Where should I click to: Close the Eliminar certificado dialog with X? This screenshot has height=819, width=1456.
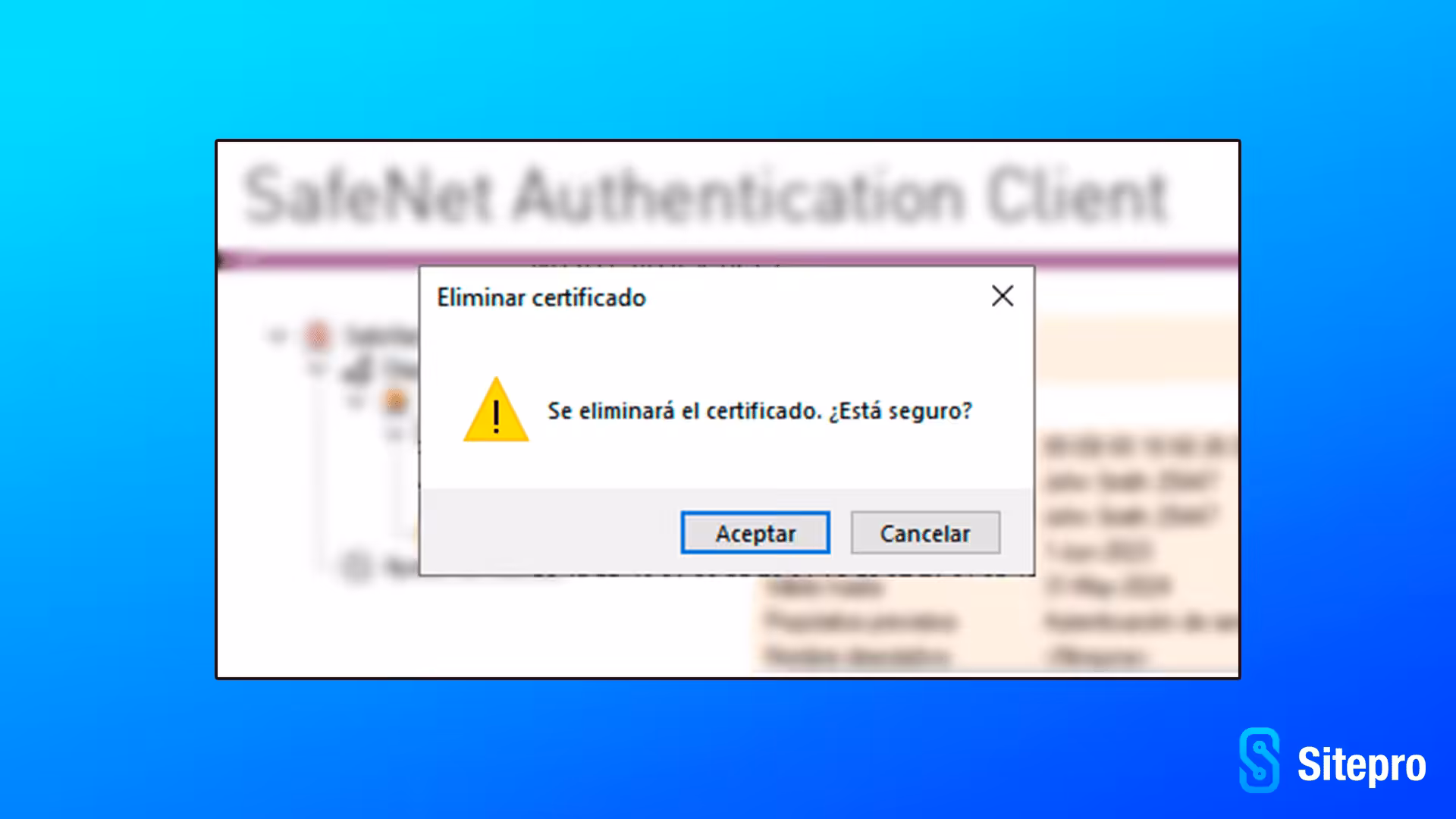[x=1003, y=297]
